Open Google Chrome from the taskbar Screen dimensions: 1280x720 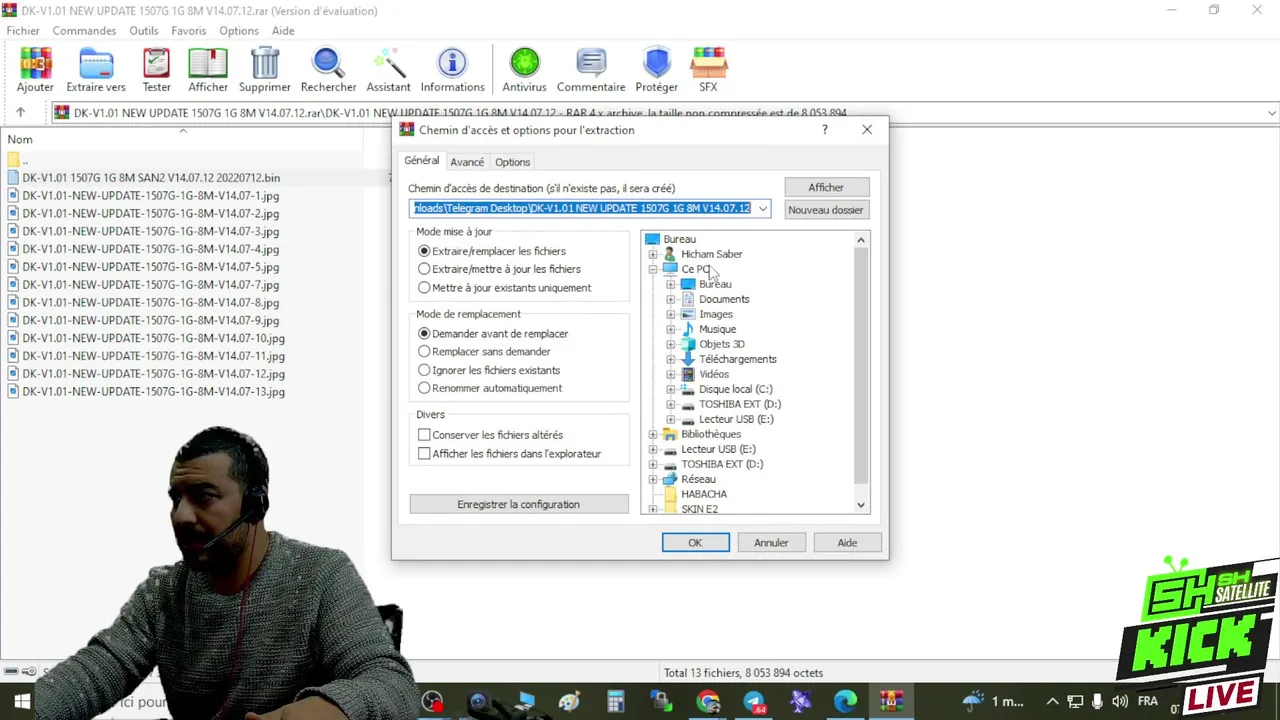709,702
